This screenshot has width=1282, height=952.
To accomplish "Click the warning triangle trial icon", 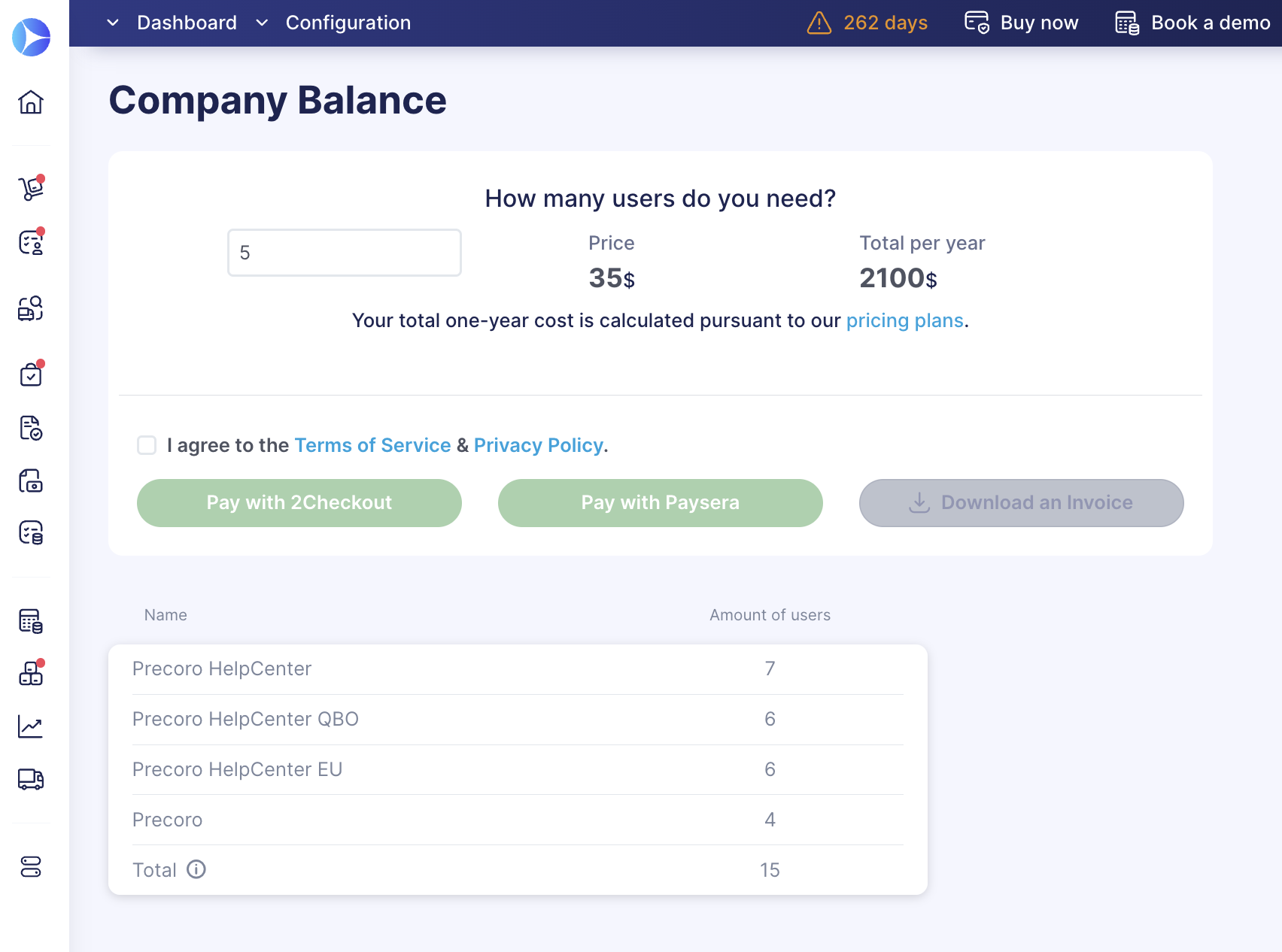I will point(819,23).
